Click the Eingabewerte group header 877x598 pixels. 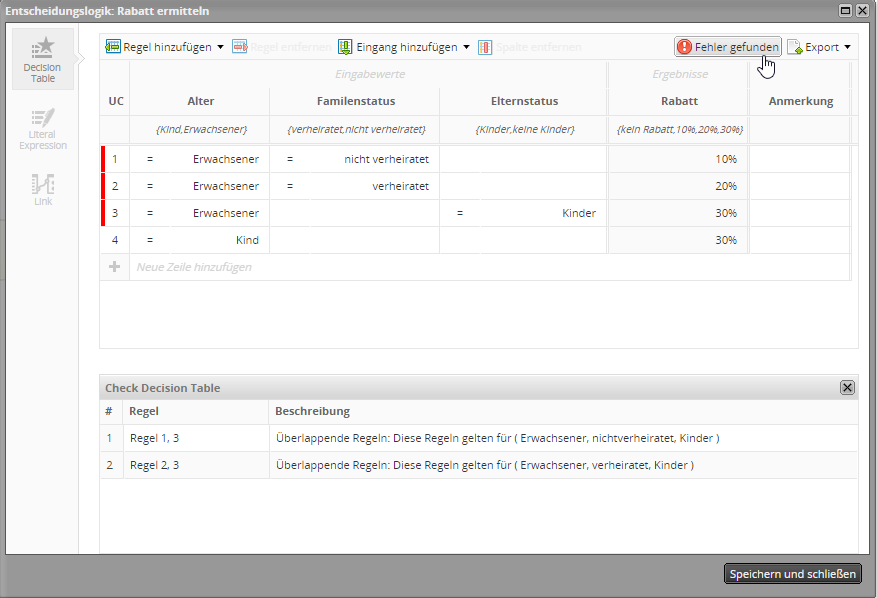coord(370,74)
